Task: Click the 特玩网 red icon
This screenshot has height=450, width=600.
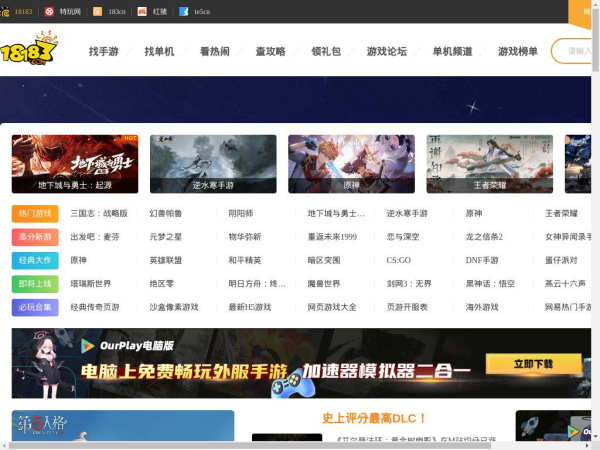Action: 49,12
